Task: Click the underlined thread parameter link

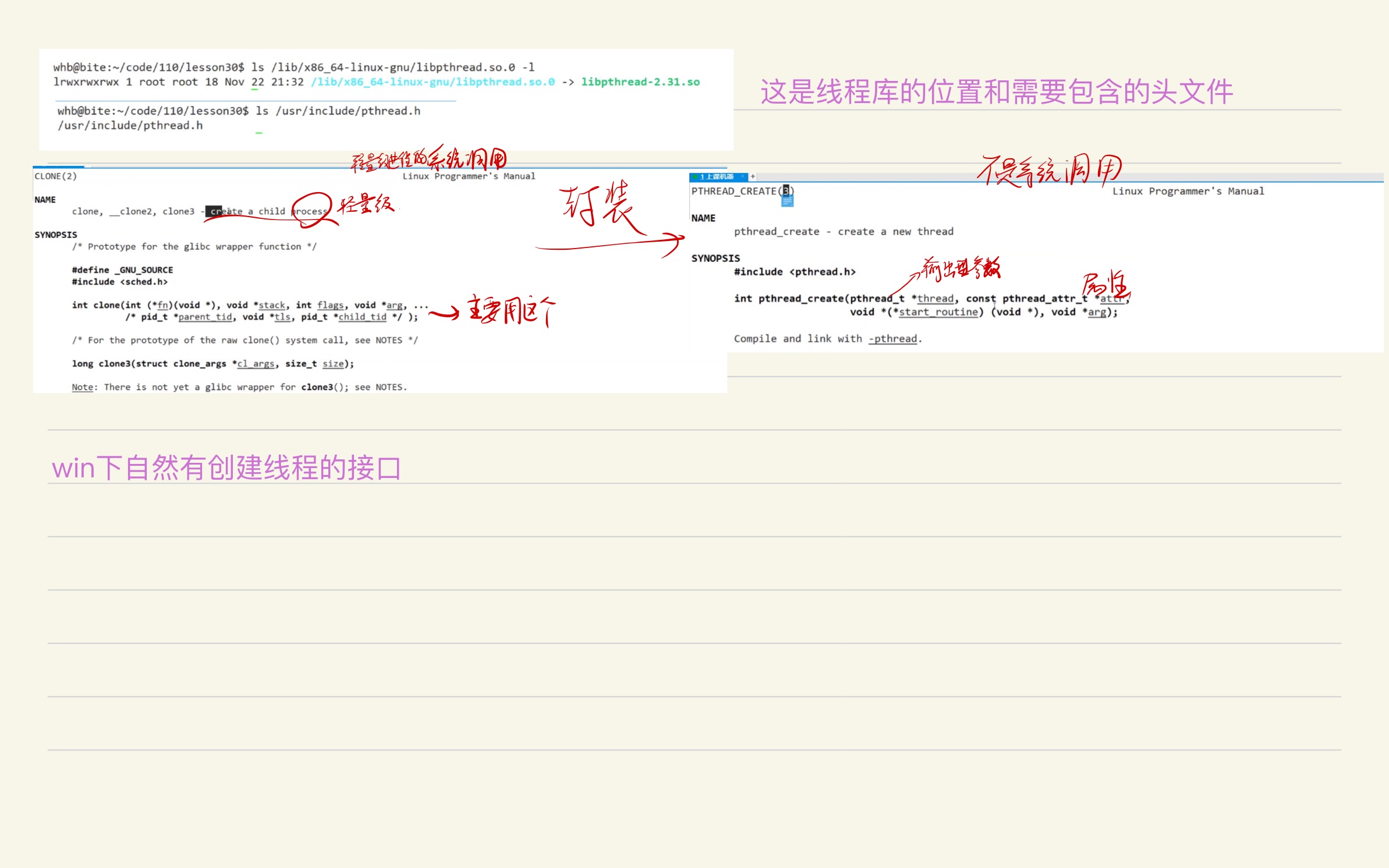Action: pyautogui.click(x=935, y=298)
